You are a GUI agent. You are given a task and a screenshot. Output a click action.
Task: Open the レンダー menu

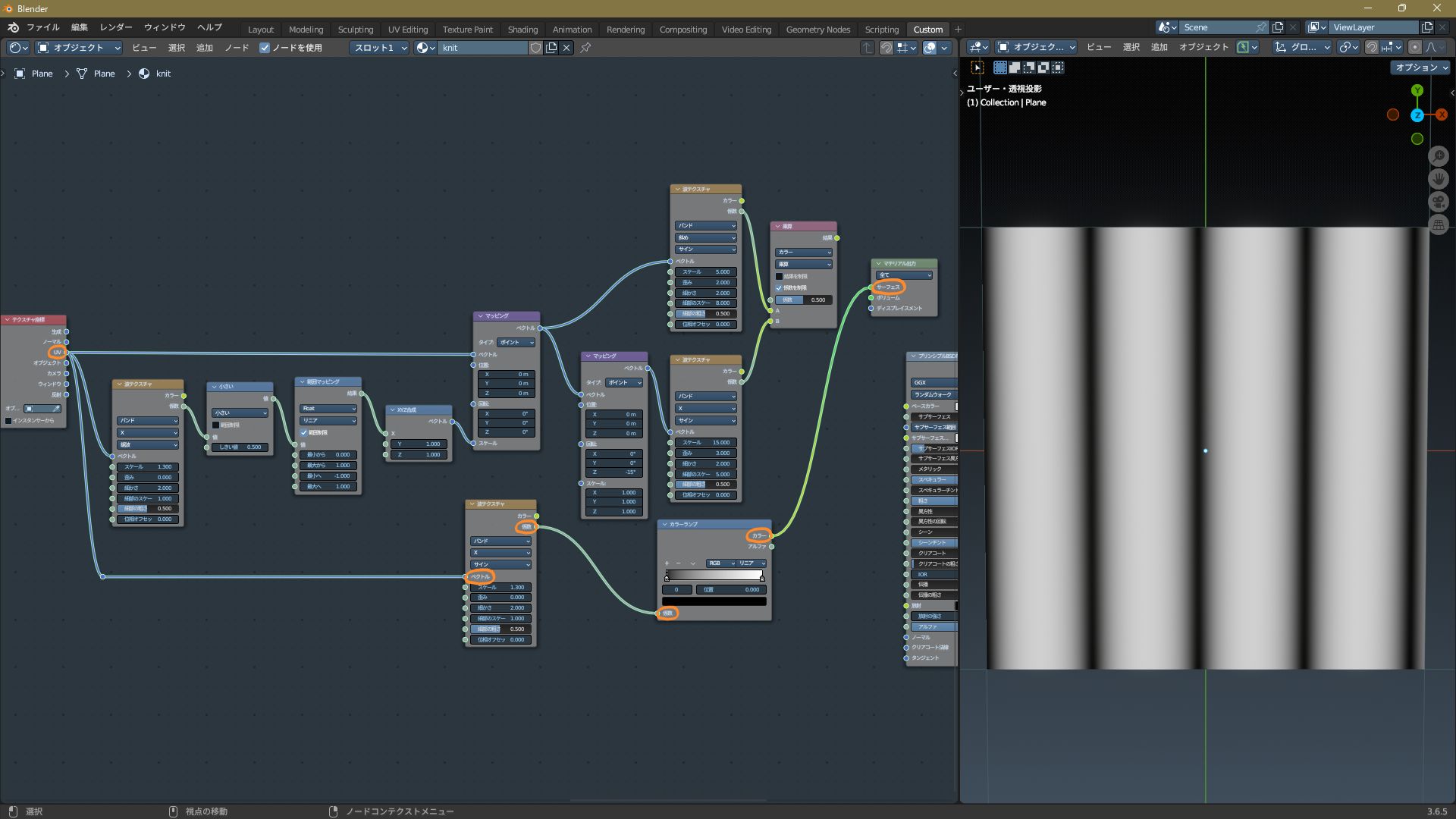(116, 27)
